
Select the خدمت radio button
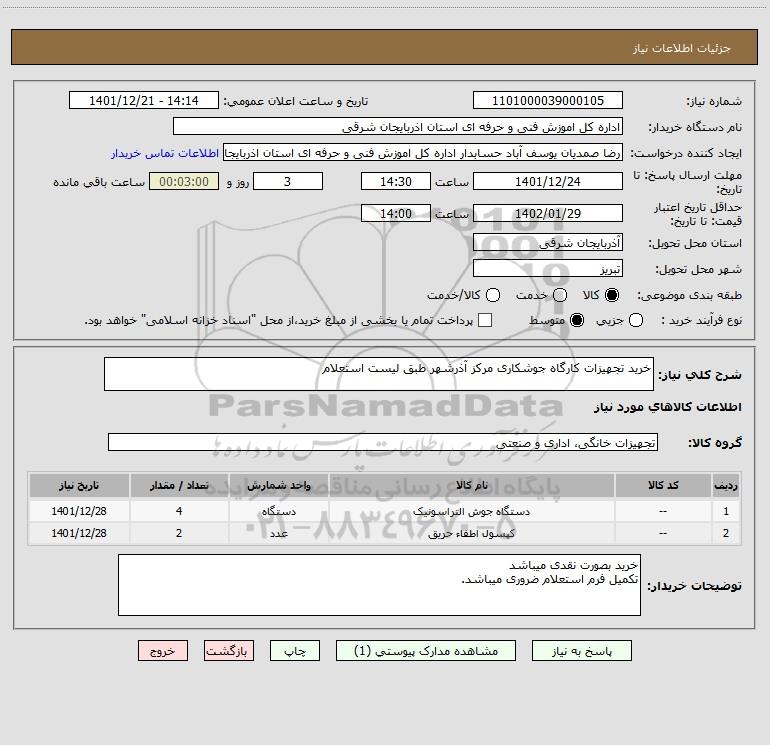coord(560,295)
